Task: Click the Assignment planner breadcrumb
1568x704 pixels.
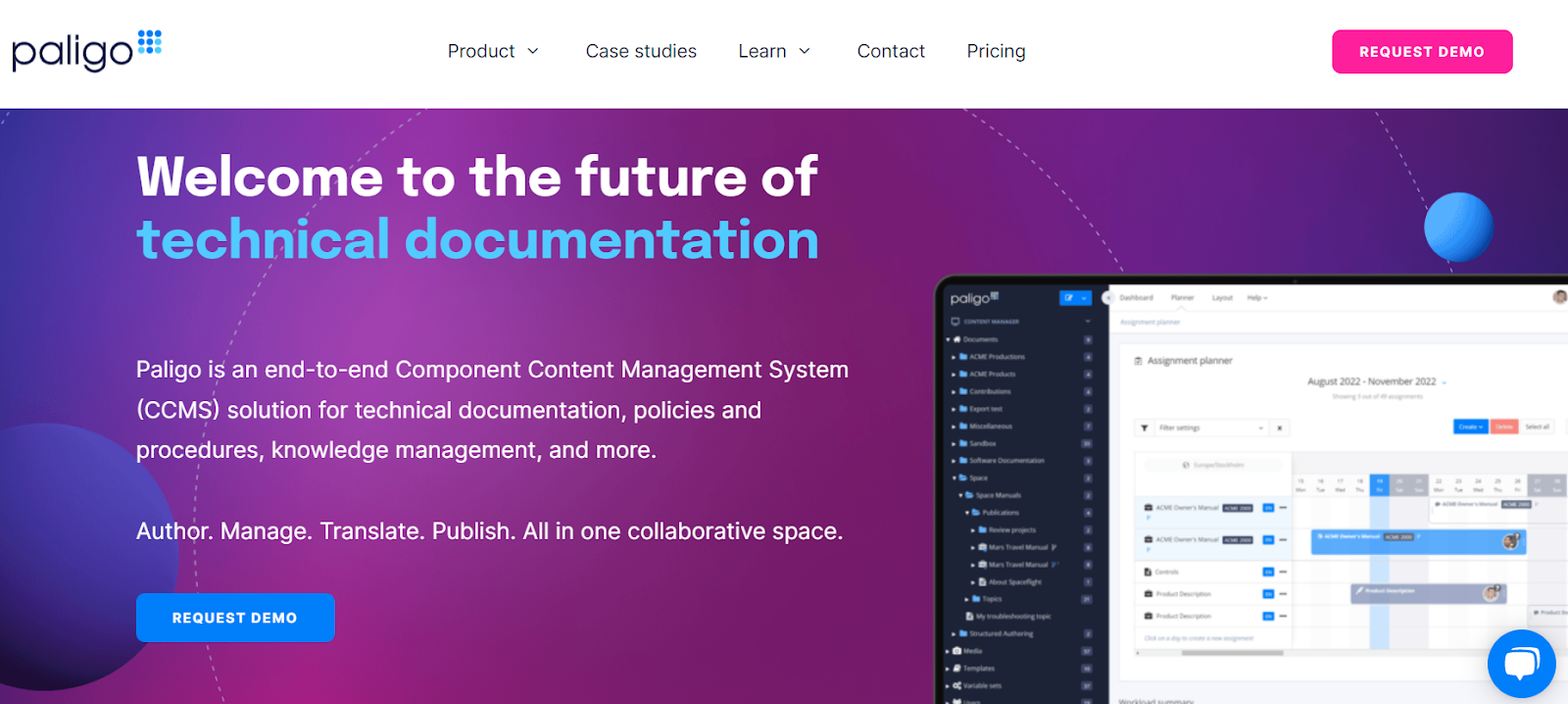Action: 1150,322
